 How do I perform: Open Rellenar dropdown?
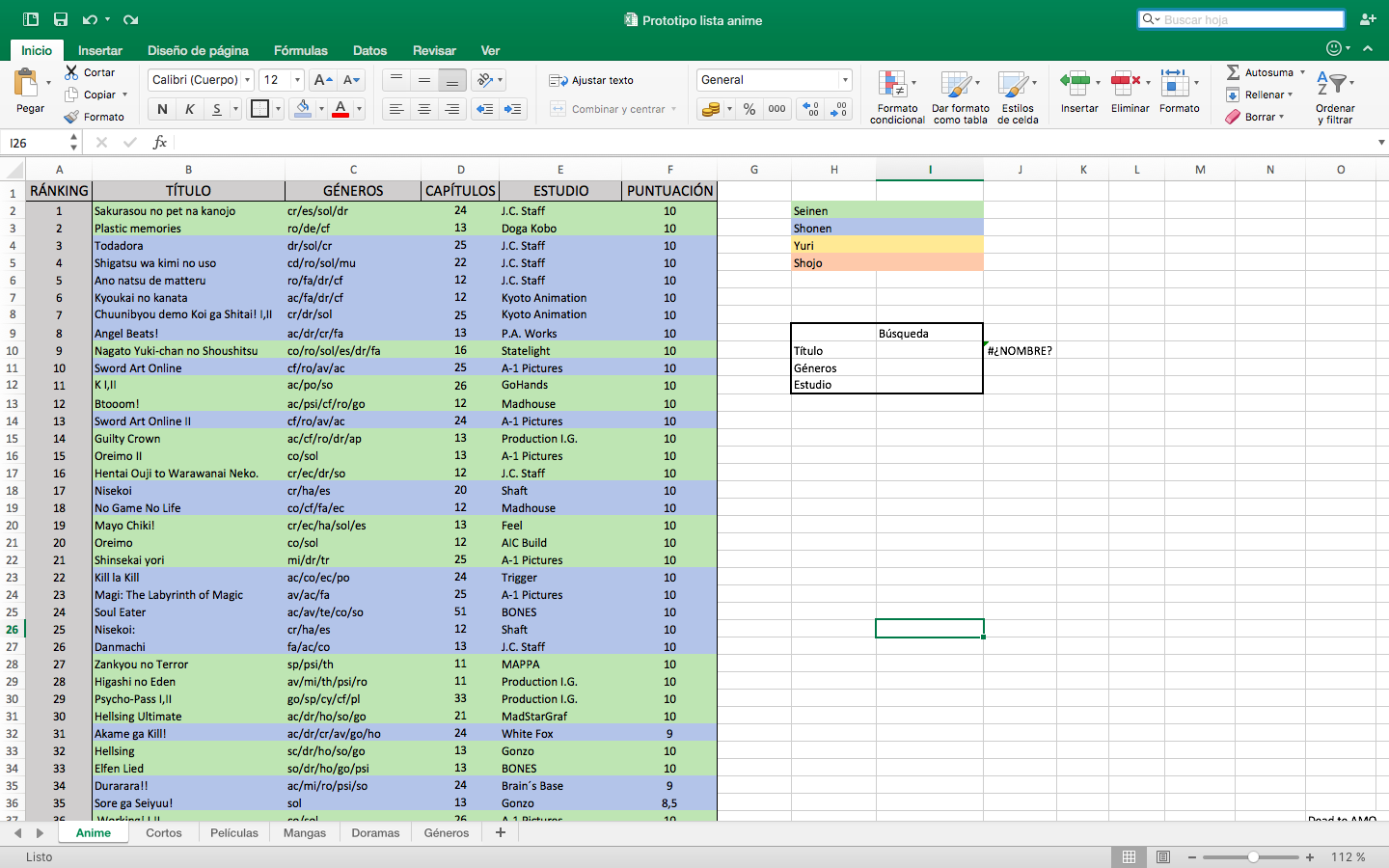[1260, 95]
